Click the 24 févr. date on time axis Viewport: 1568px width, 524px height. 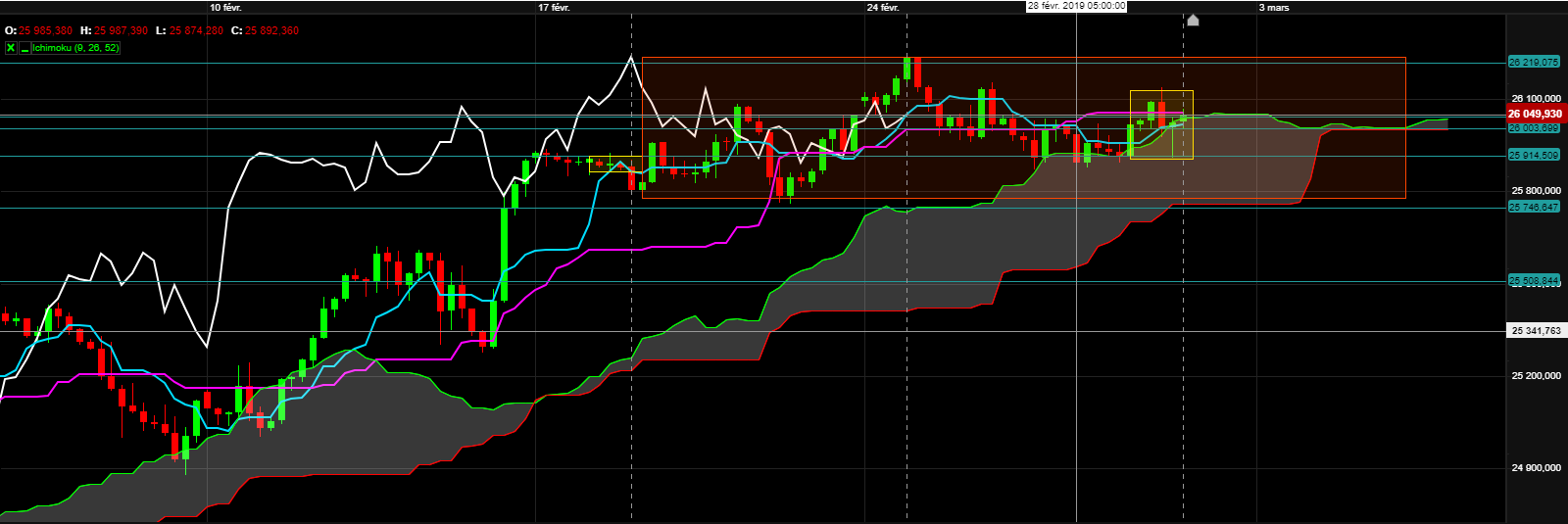(x=883, y=7)
